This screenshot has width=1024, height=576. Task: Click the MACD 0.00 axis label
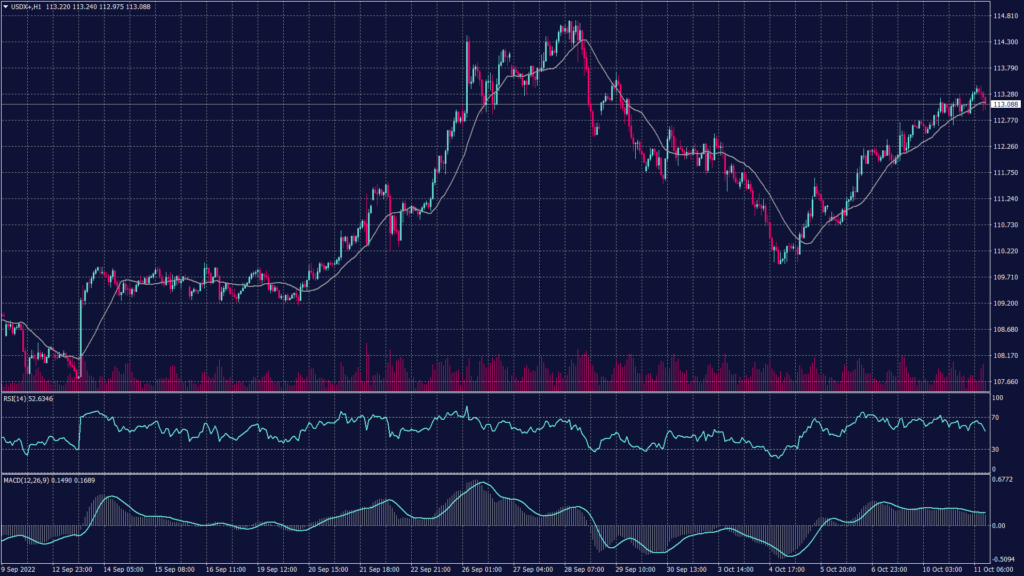point(1000,524)
